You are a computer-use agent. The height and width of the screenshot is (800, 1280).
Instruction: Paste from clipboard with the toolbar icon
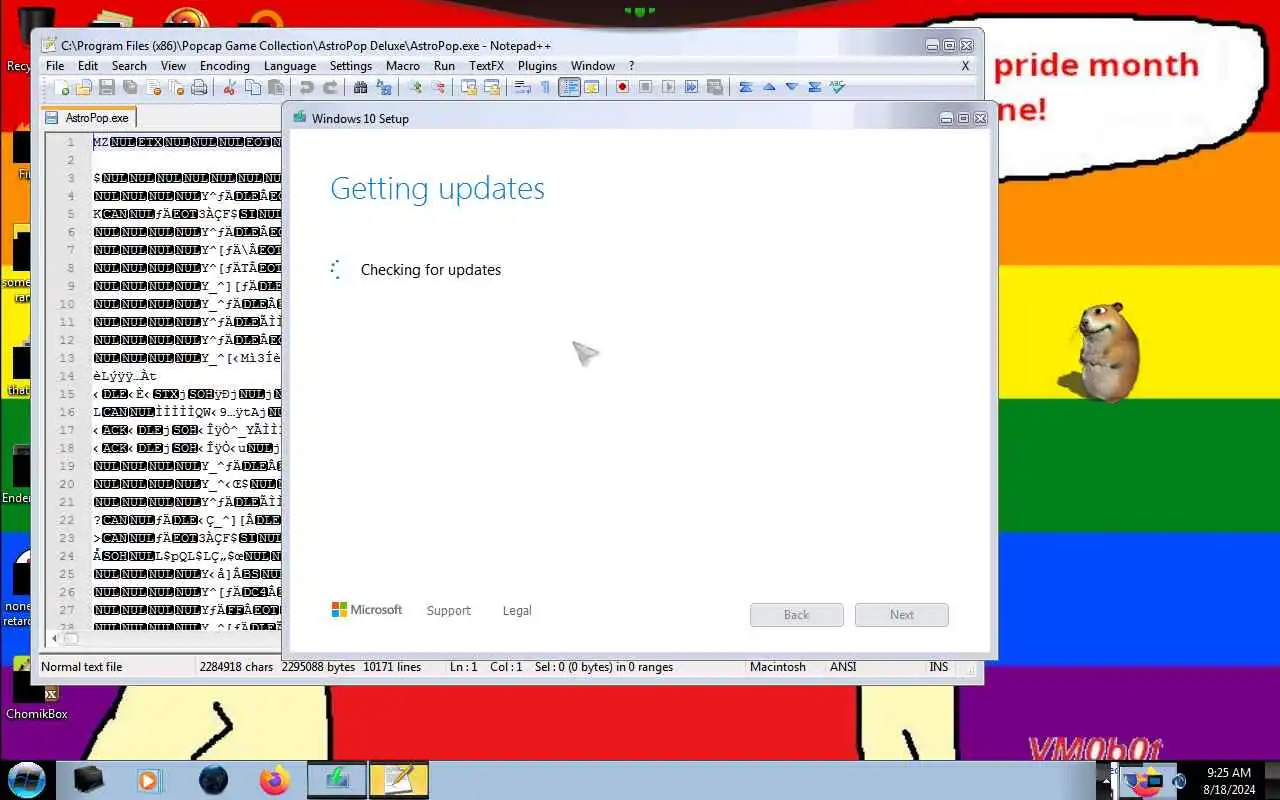[276, 87]
